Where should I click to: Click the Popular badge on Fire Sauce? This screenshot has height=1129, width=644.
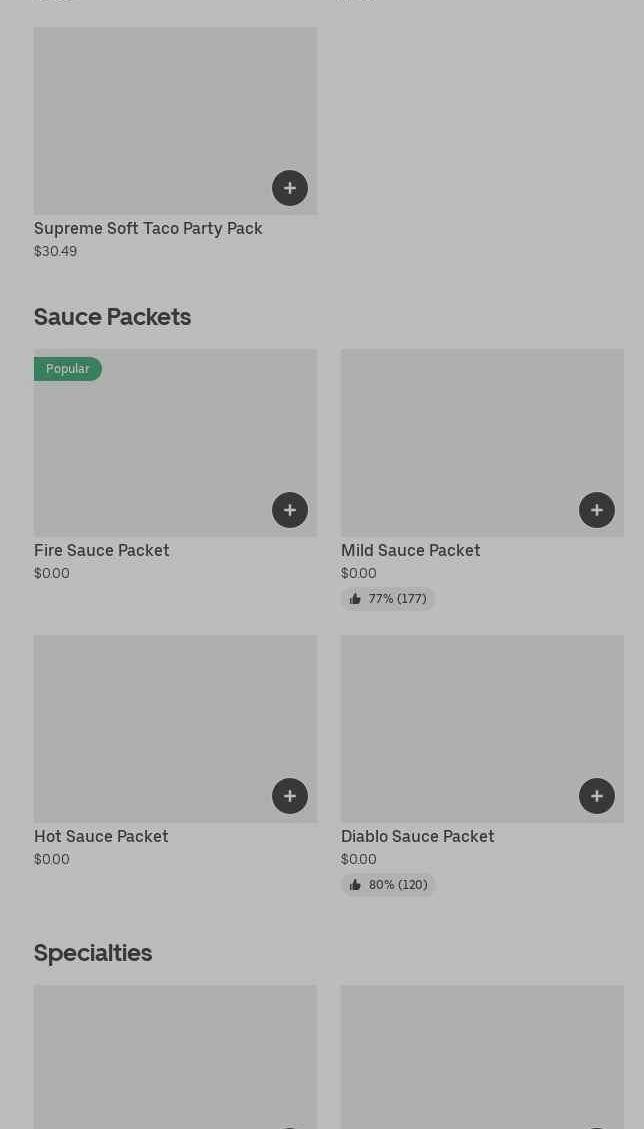tap(68, 369)
